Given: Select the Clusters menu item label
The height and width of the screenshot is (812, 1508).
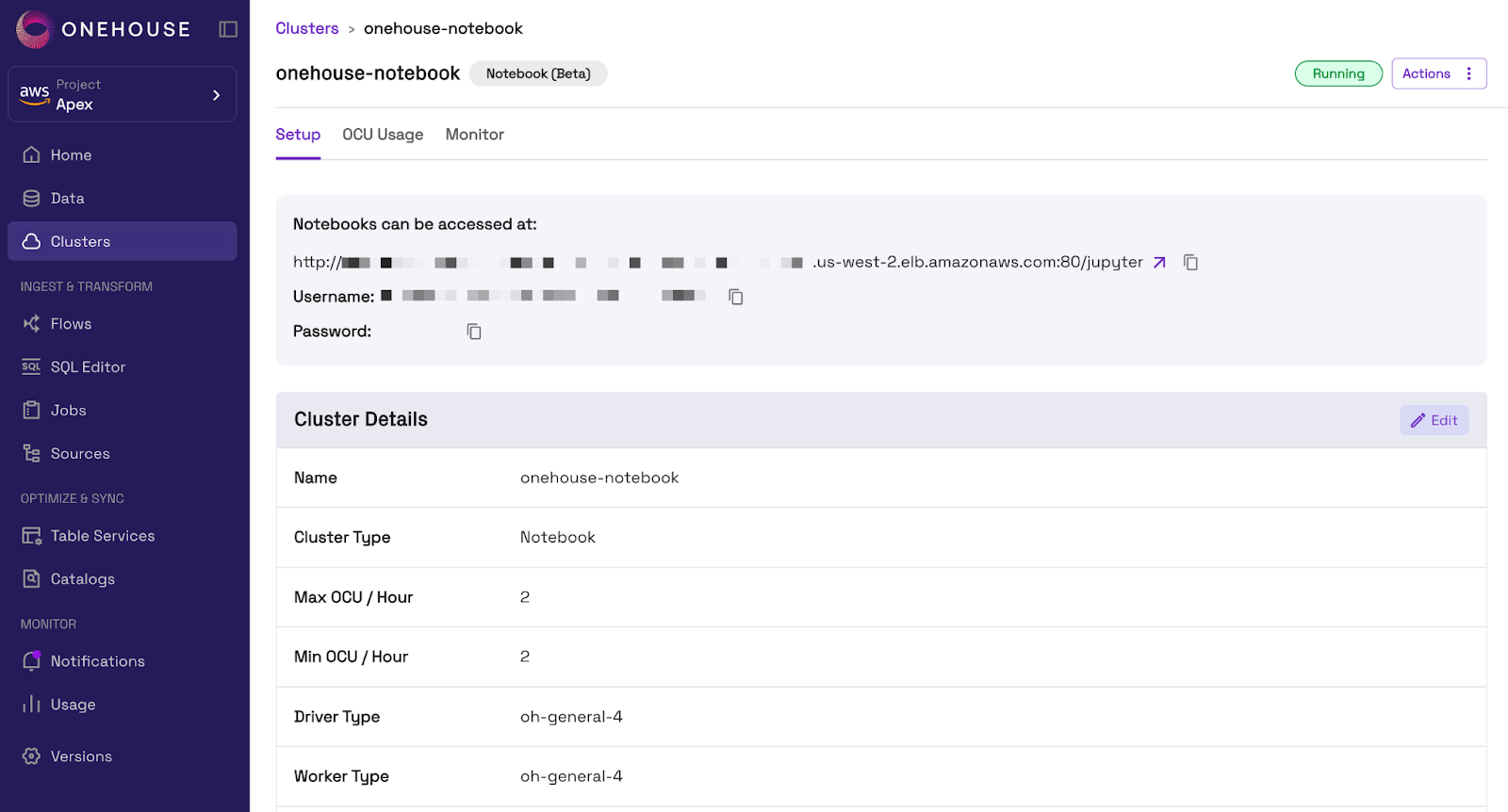Looking at the screenshot, I should (80, 241).
